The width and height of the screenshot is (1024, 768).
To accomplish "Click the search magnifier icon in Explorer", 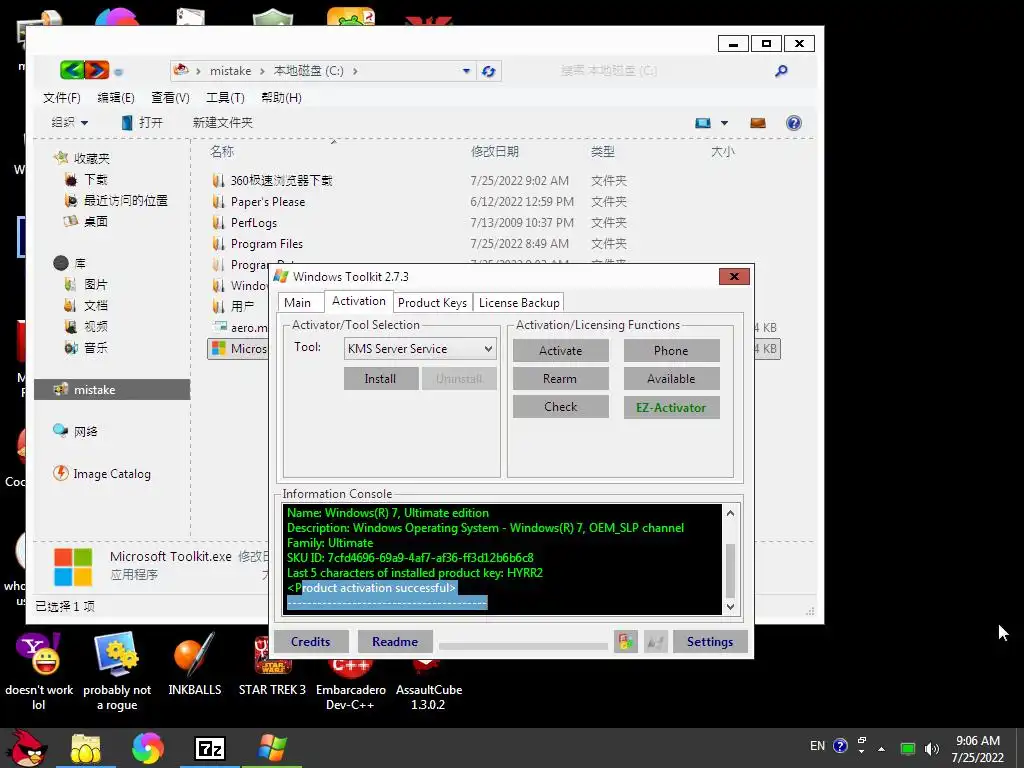I will click(781, 71).
